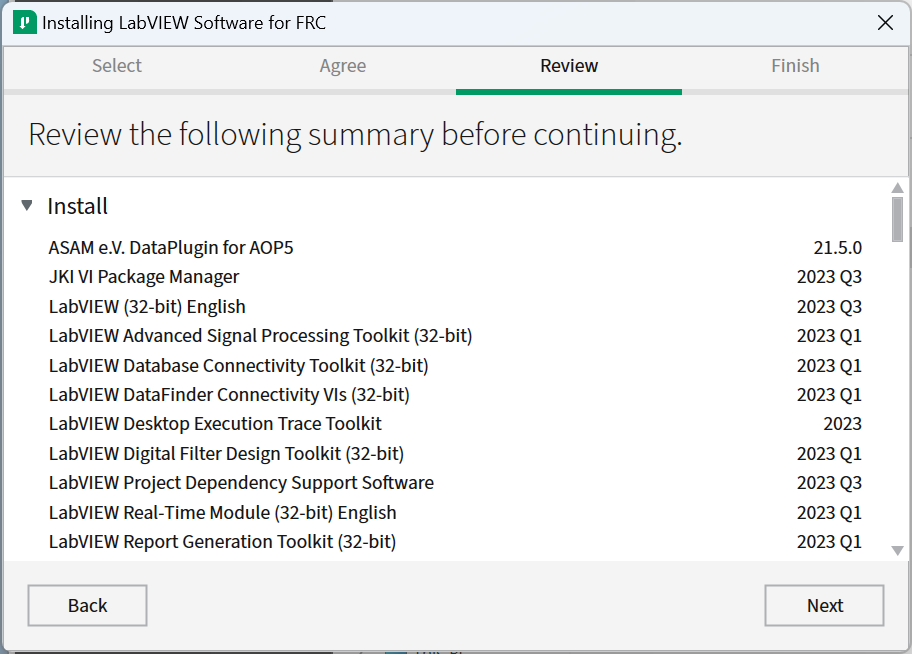
Task: Select LabVIEW Advanced Signal Processing Toolkit row
Action: (260, 336)
